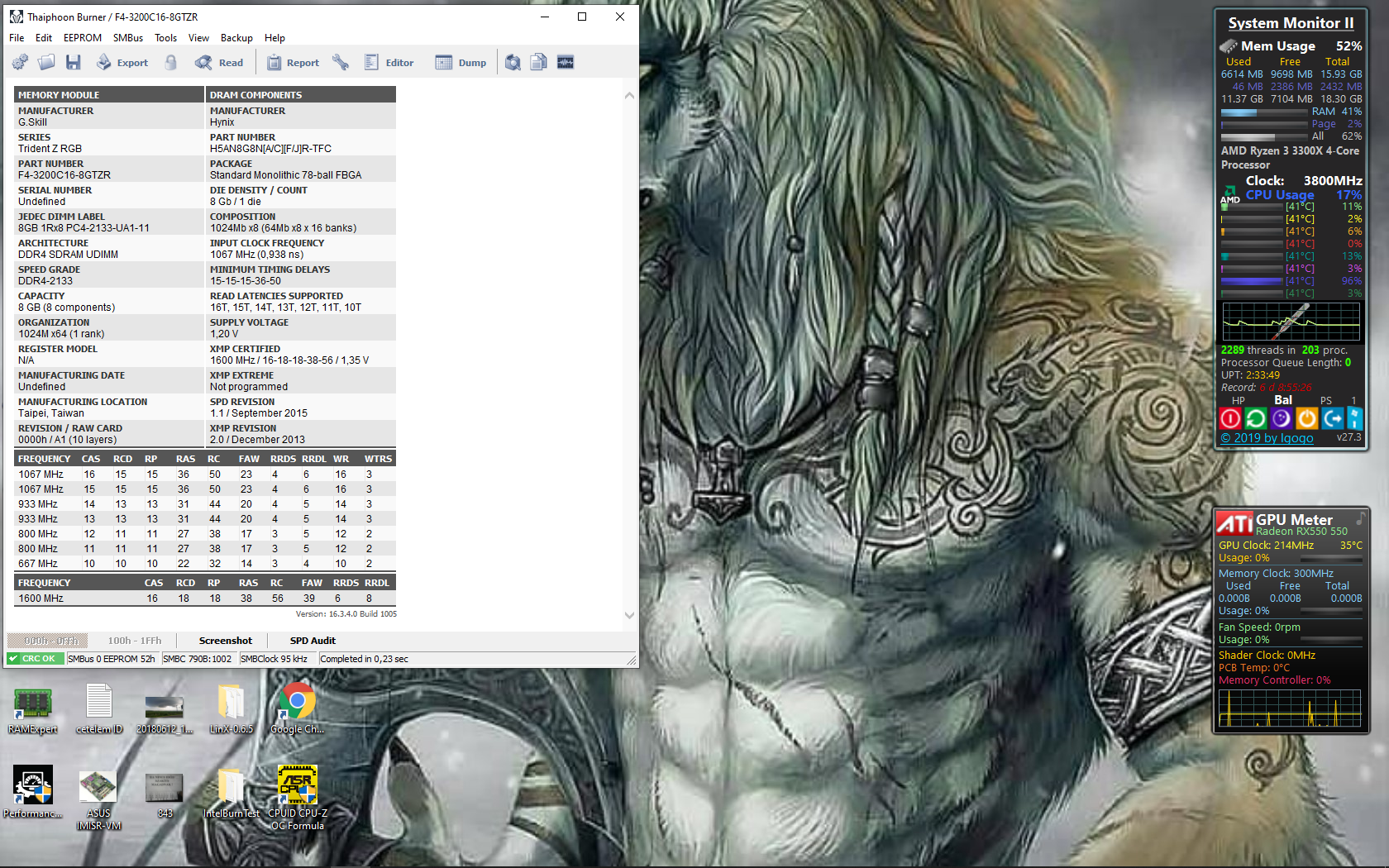The width and height of the screenshot is (1389, 868).
Task: Open file with the folder toolbar icon
Action: click(46, 63)
